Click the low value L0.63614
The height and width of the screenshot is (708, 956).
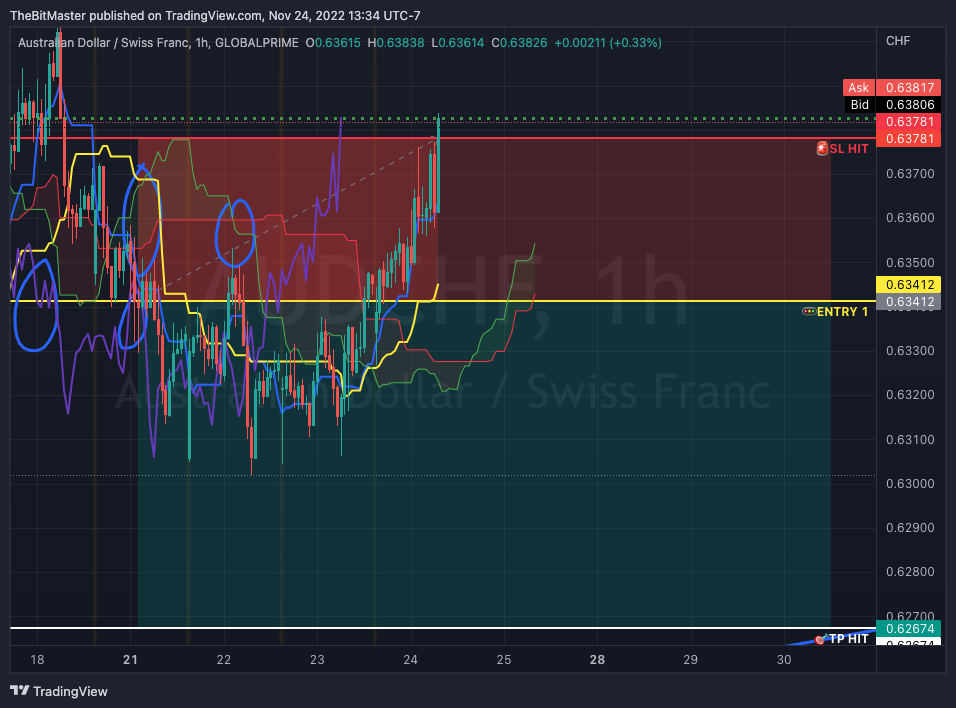(x=458, y=43)
